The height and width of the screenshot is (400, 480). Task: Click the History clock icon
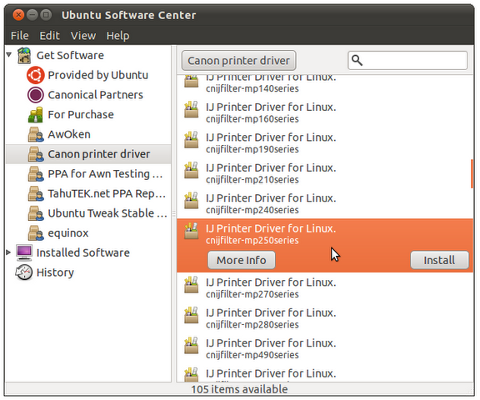pyautogui.click(x=24, y=272)
